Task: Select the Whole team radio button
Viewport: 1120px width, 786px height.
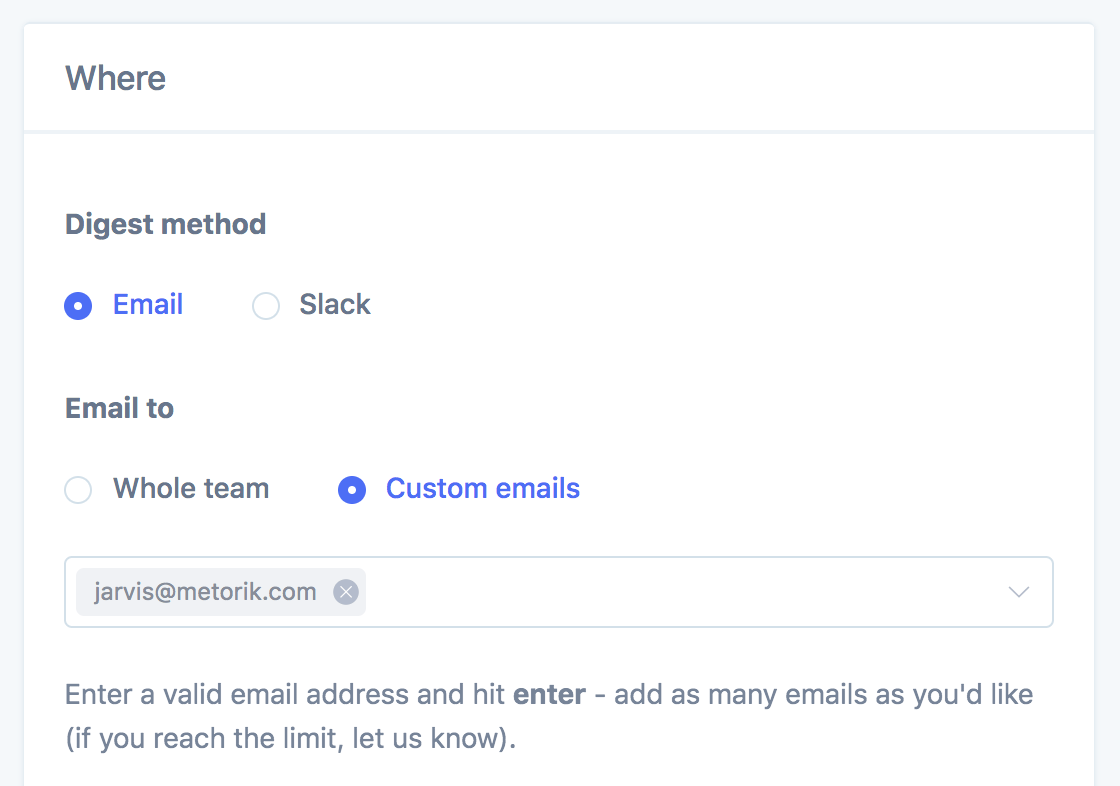Action: click(78, 489)
